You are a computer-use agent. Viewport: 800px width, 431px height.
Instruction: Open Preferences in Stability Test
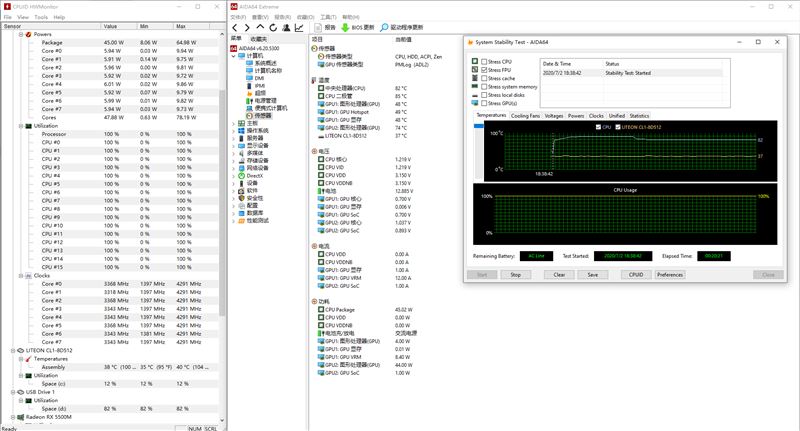[x=669, y=275]
